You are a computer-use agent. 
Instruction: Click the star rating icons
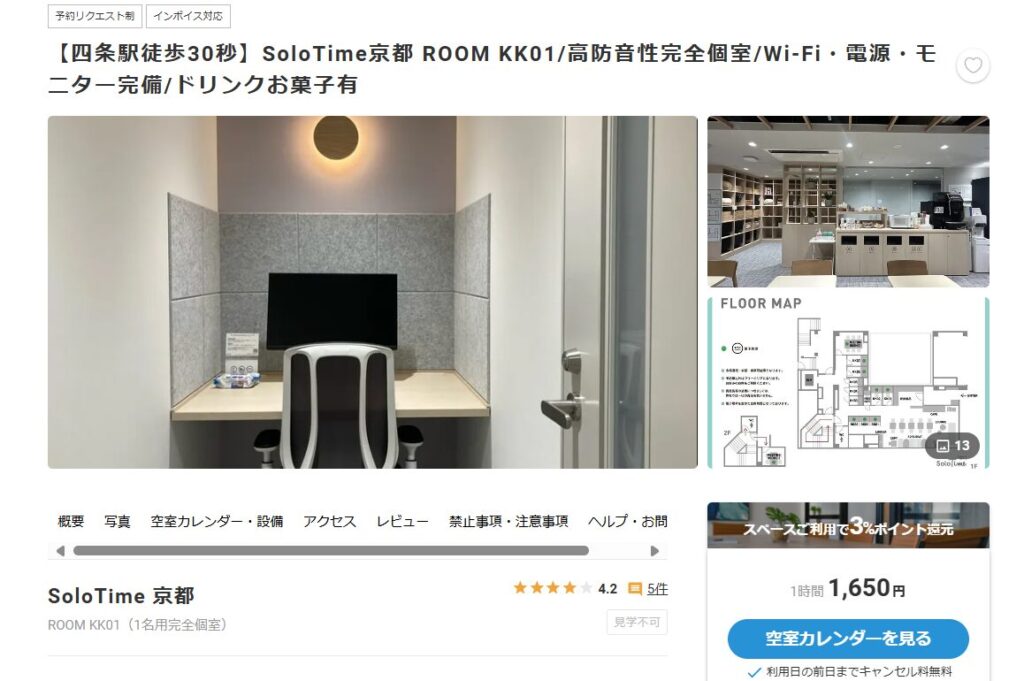pyautogui.click(x=552, y=588)
